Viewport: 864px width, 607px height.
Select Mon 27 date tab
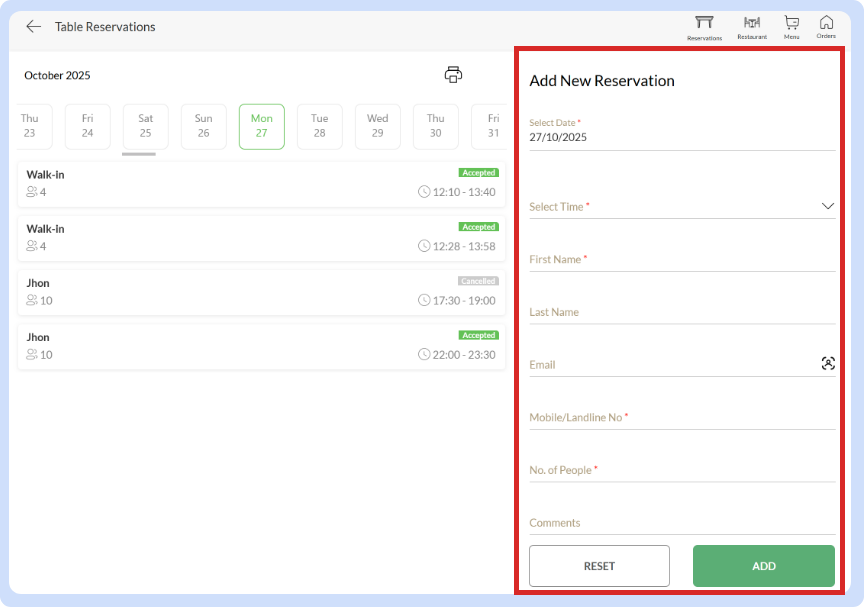261,126
